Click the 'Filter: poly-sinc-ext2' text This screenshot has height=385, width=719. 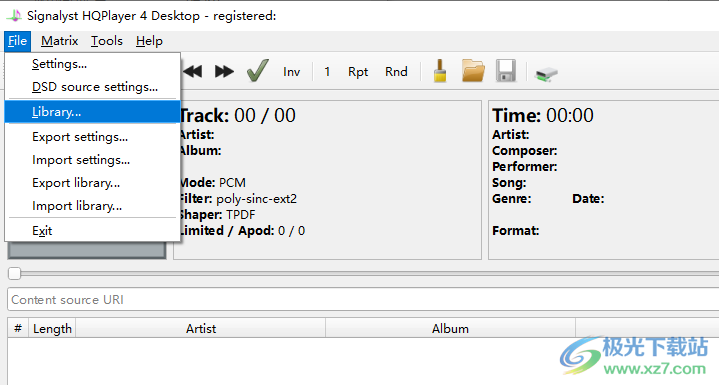tap(238, 199)
